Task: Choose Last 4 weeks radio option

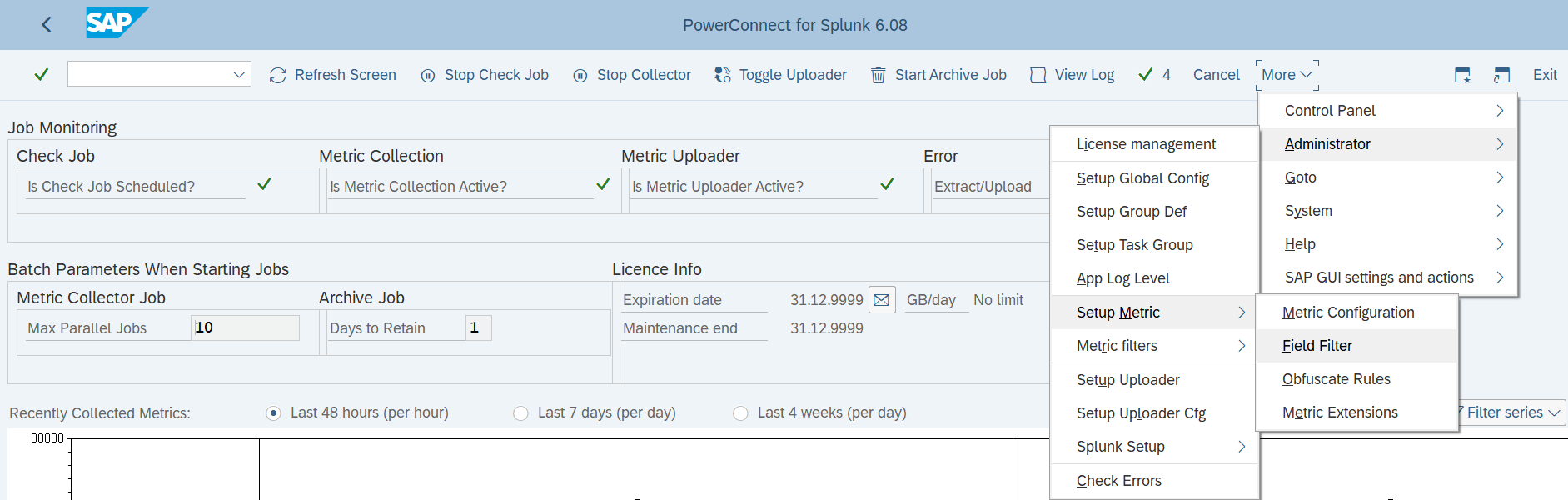Action: click(x=740, y=413)
